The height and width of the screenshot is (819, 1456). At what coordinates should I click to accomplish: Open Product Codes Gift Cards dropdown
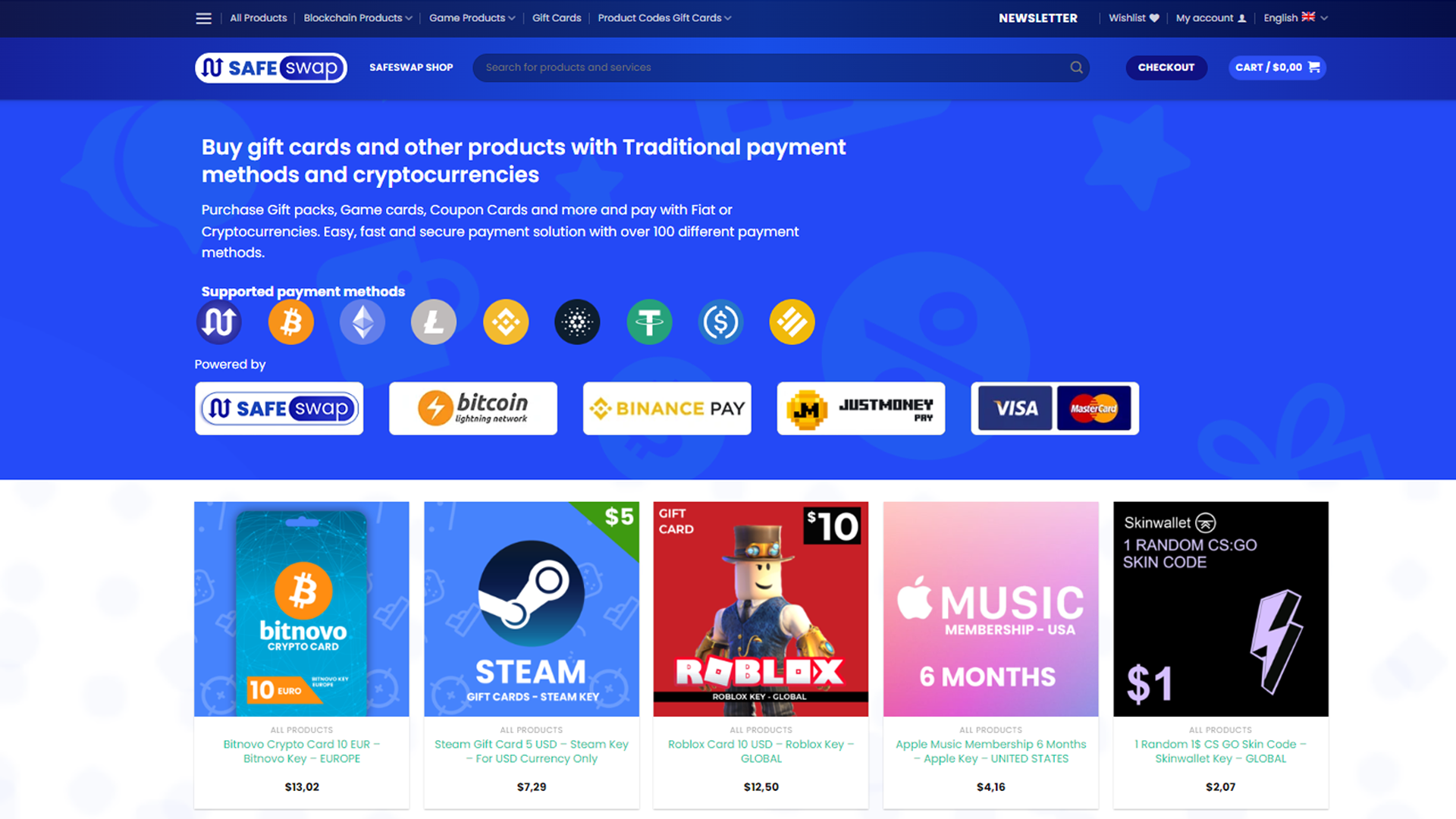(664, 18)
